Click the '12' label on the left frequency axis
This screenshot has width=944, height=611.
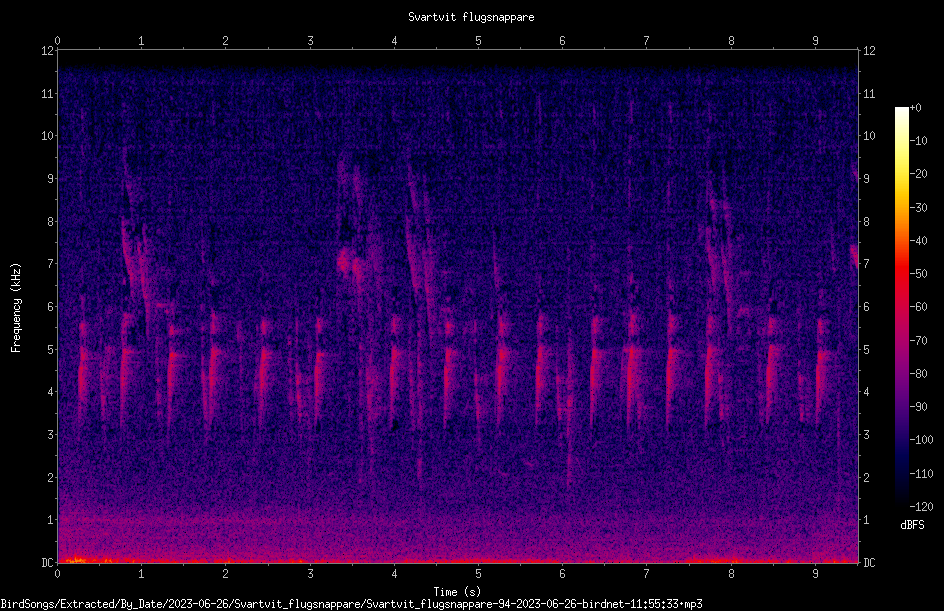[x=47, y=51]
